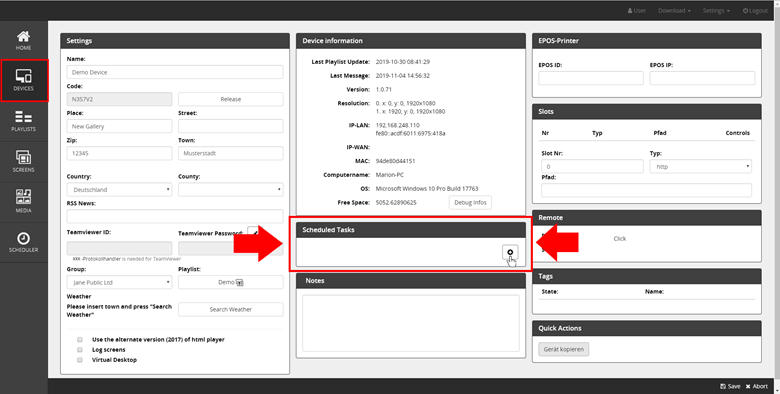The height and width of the screenshot is (394, 780).
Task: Click the Search Weather button
Action: click(231, 309)
